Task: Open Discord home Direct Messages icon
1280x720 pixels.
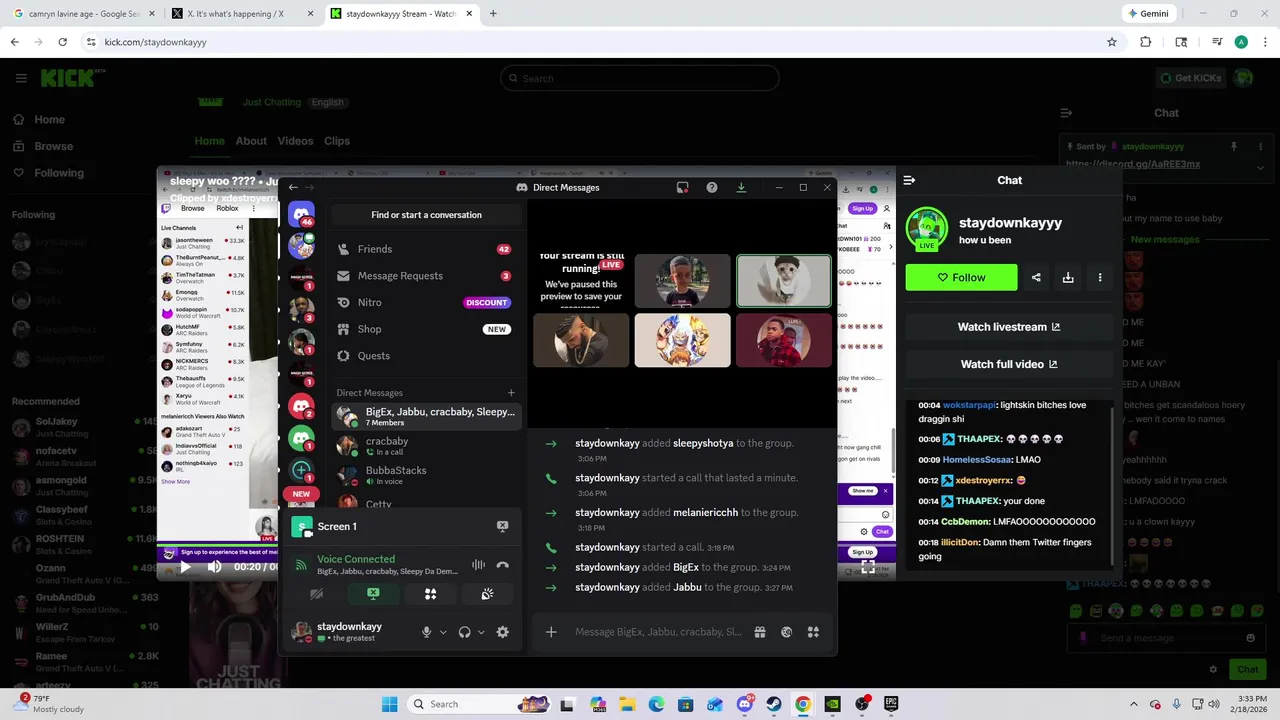Action: pos(301,212)
